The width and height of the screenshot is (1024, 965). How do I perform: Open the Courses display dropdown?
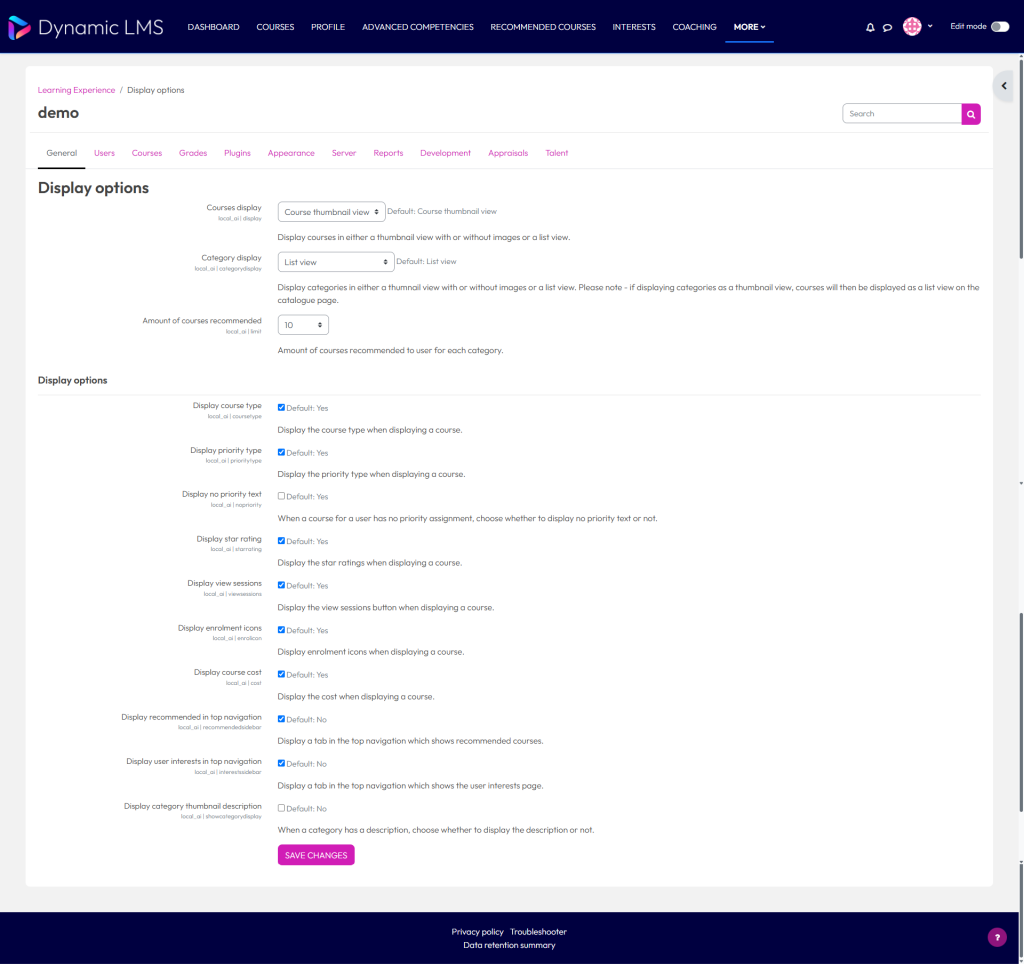[x=331, y=212]
